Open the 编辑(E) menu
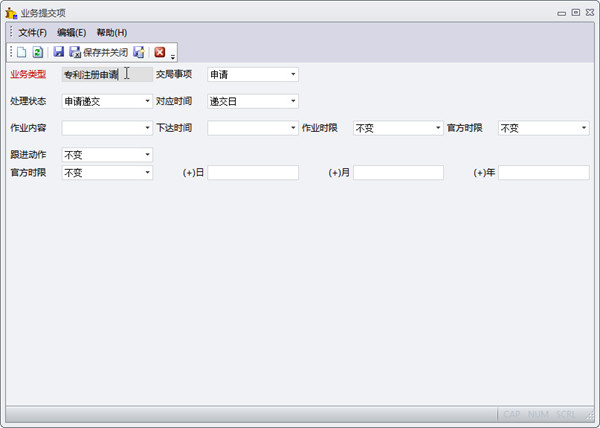The width and height of the screenshot is (600, 428). [72, 33]
